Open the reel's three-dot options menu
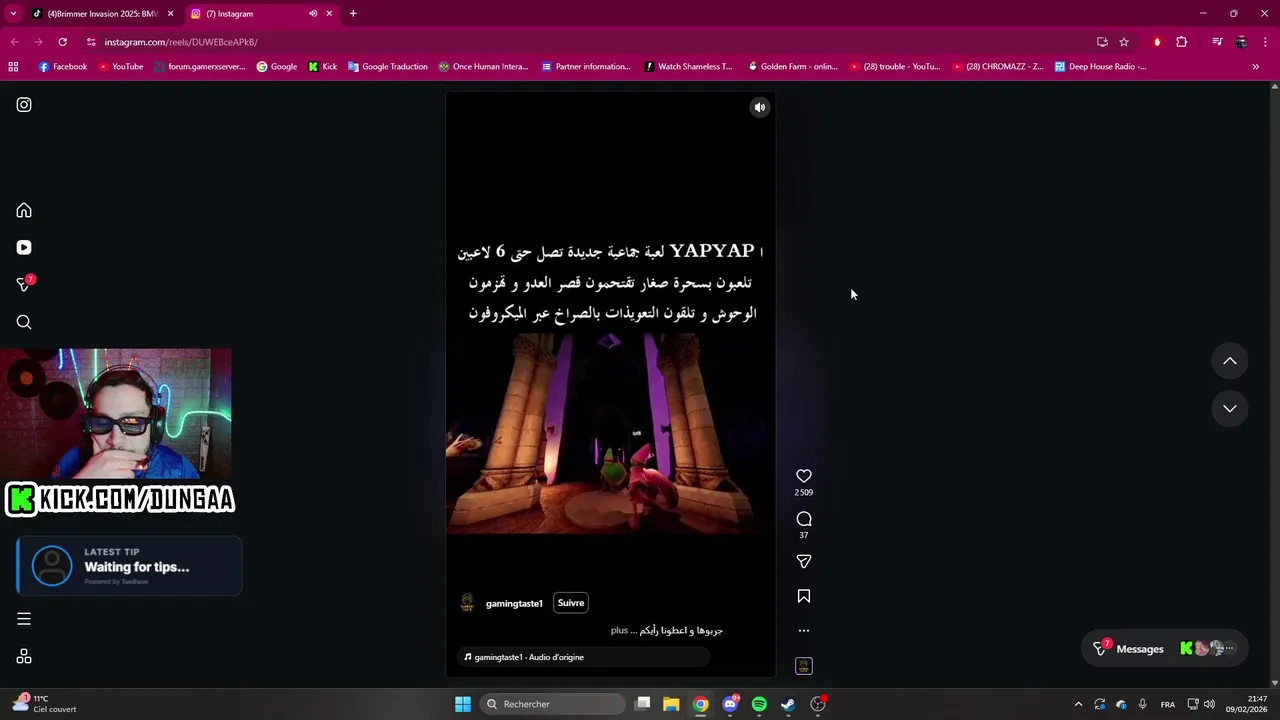 click(x=804, y=631)
